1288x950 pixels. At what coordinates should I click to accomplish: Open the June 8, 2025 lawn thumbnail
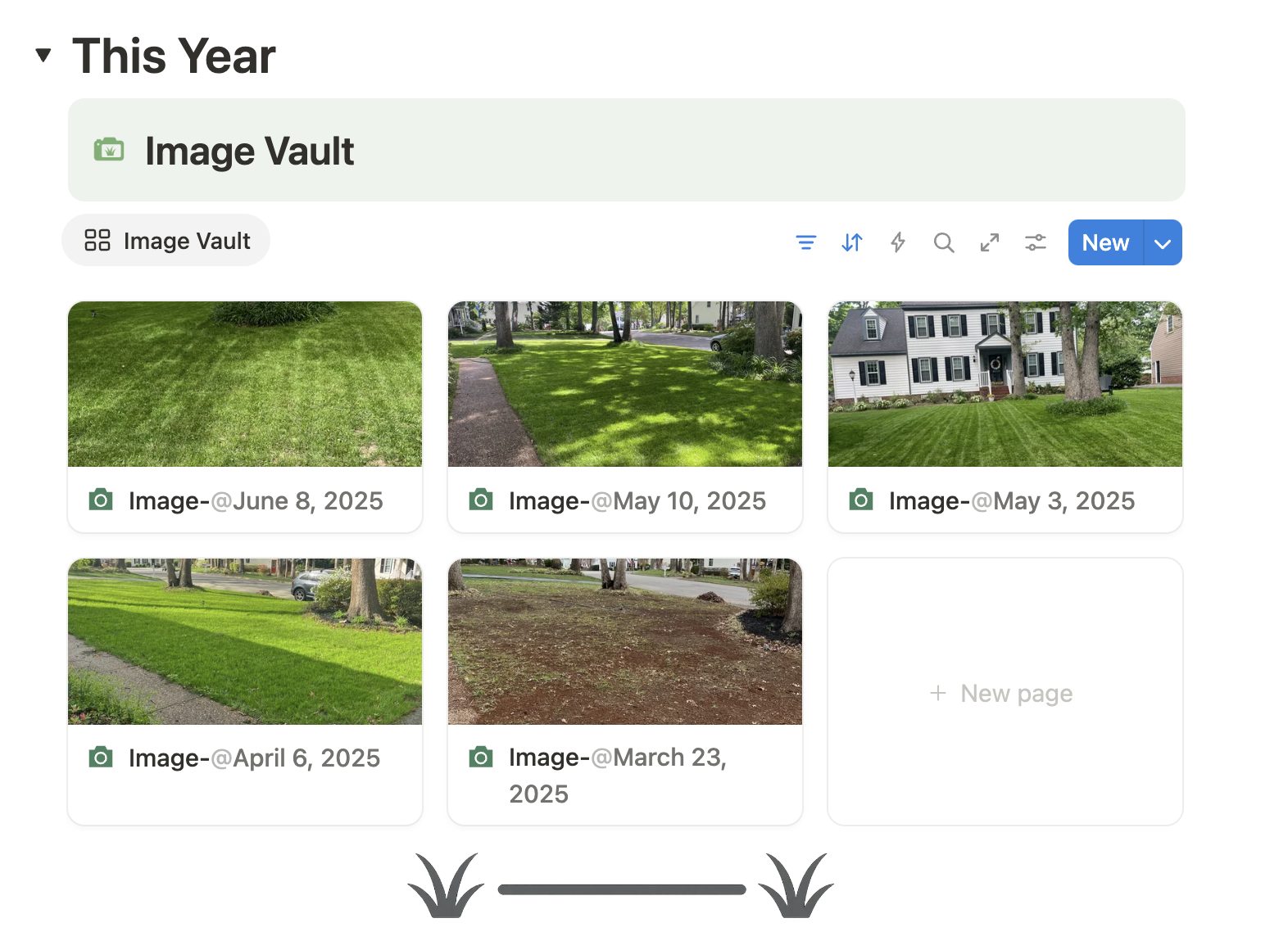tap(245, 384)
